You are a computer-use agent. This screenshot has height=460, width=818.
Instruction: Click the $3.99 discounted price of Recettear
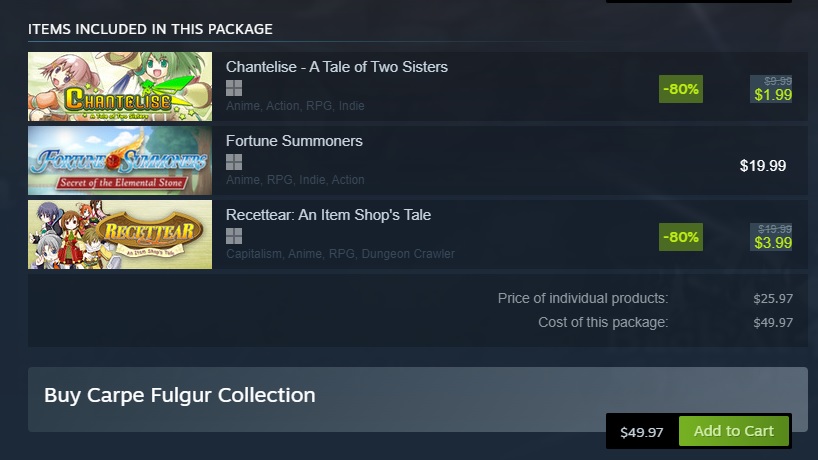point(773,243)
